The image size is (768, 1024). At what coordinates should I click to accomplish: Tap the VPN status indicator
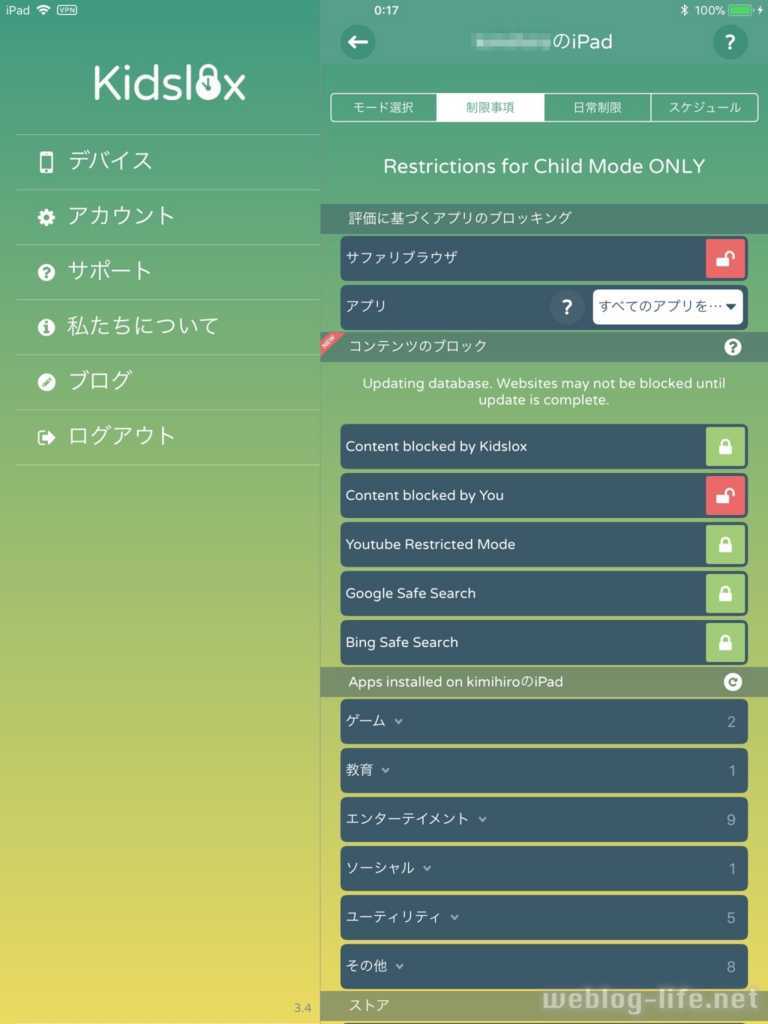coord(67,10)
